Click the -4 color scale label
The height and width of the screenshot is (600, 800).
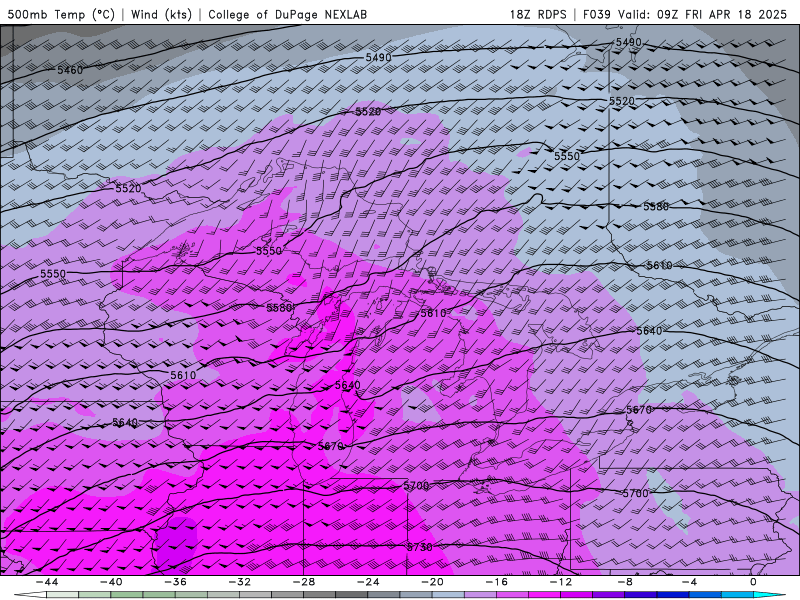(x=689, y=582)
